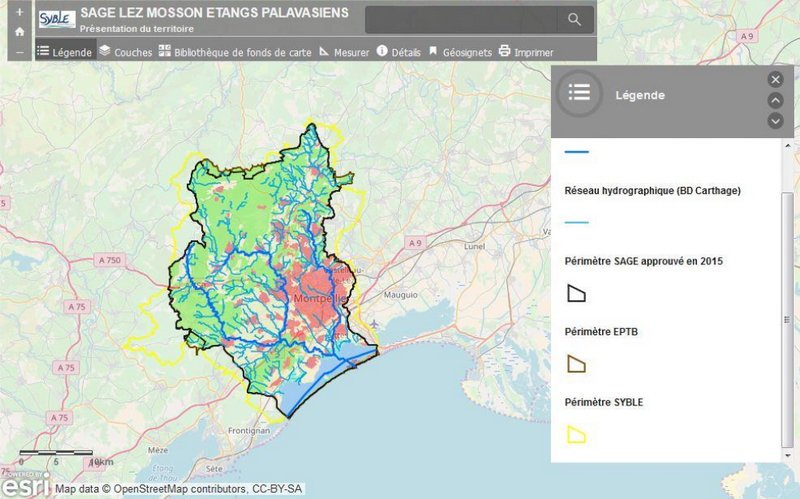Click the 'Périmètre EPTB' legend label
This screenshot has height=499, width=800.
[601, 332]
